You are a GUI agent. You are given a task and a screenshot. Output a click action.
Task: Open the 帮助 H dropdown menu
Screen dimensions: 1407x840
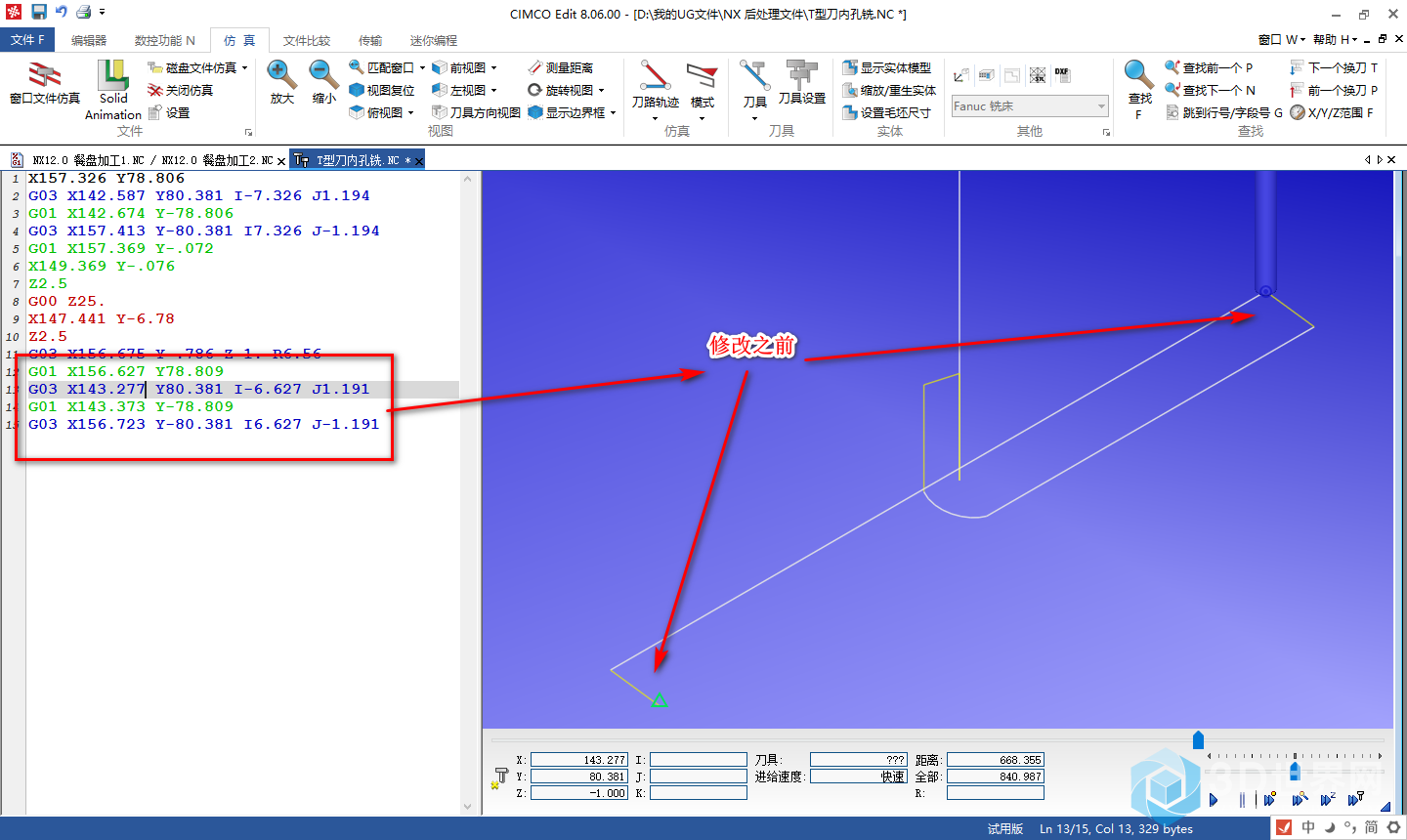[1336, 39]
